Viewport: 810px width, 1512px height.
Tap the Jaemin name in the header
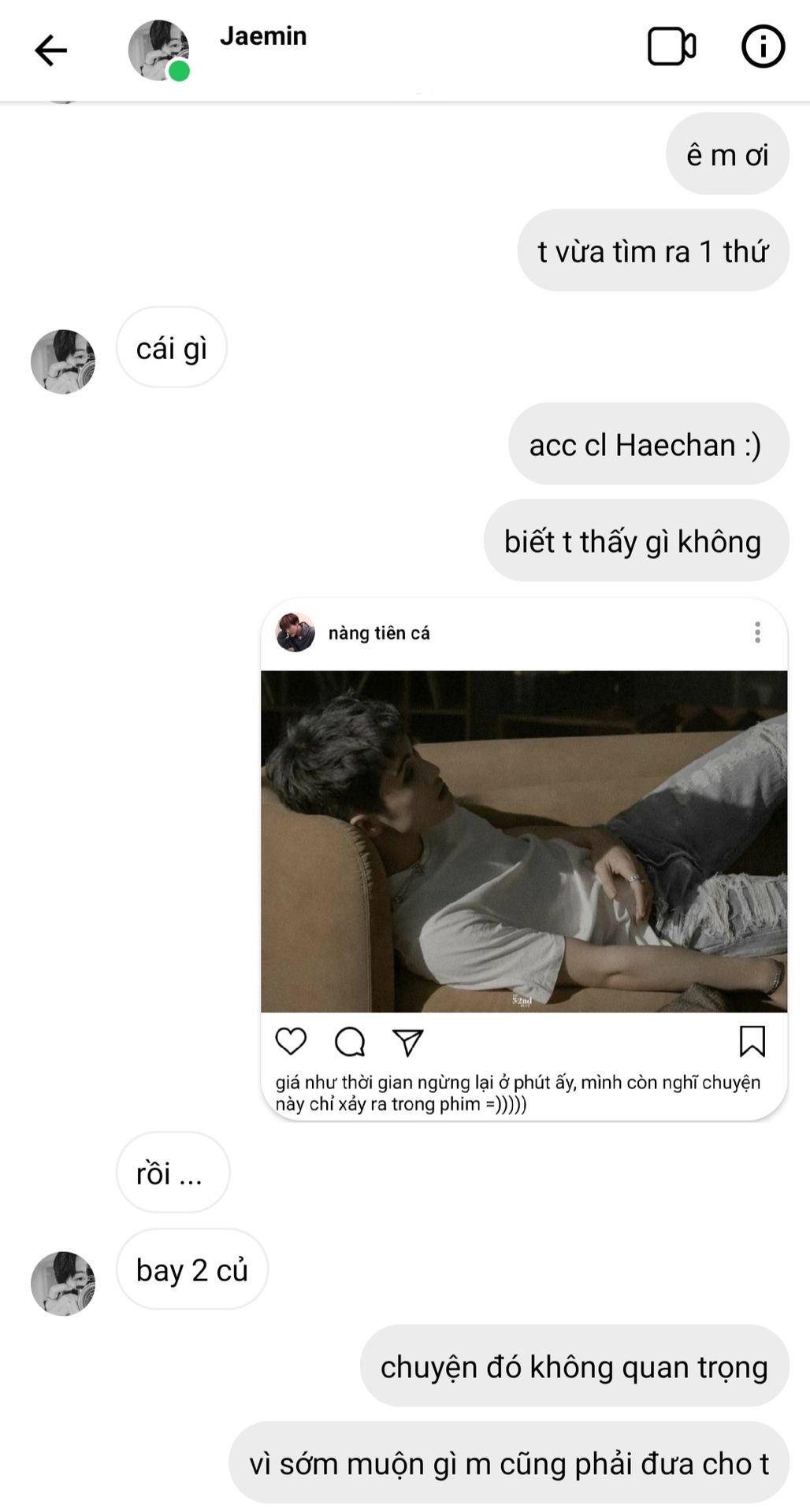(263, 36)
